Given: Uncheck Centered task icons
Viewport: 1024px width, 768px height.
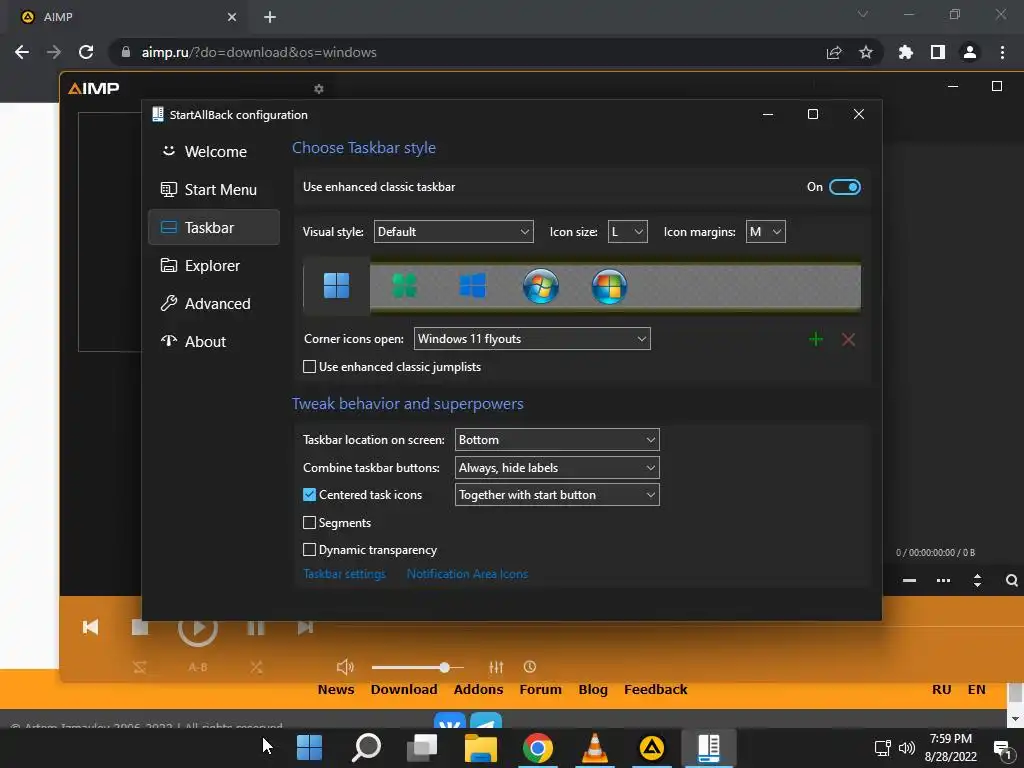Looking at the screenshot, I should point(310,495).
